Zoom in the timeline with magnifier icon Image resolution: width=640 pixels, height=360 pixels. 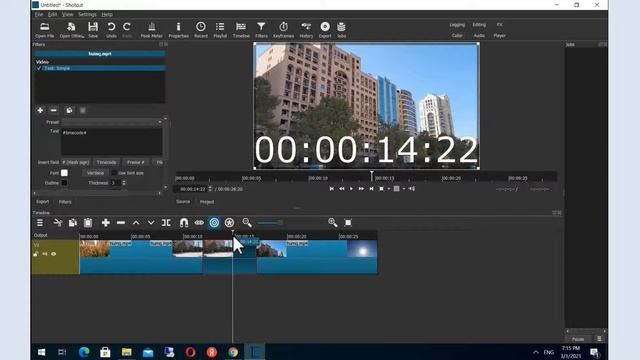point(333,222)
